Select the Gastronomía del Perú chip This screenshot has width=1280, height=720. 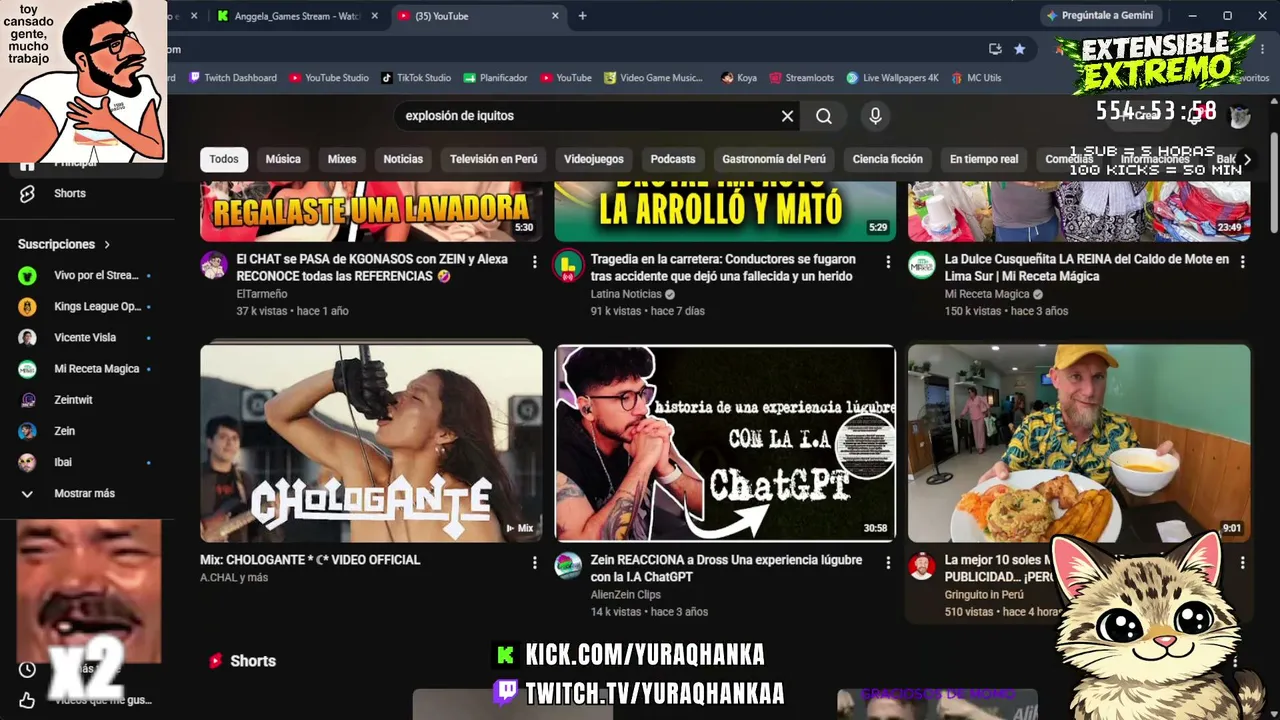coord(774,159)
